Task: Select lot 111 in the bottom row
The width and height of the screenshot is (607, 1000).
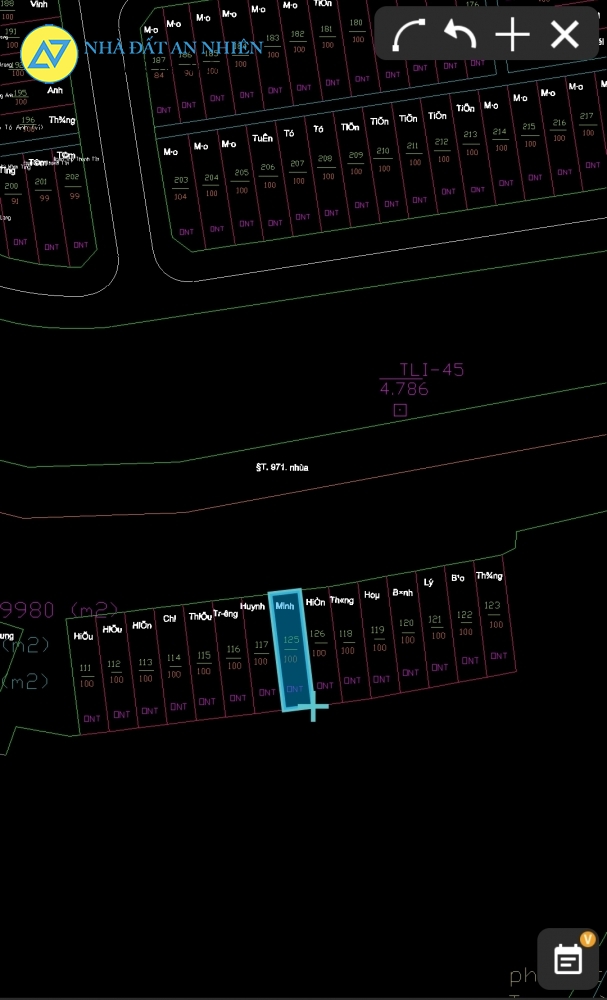Action: [86, 675]
